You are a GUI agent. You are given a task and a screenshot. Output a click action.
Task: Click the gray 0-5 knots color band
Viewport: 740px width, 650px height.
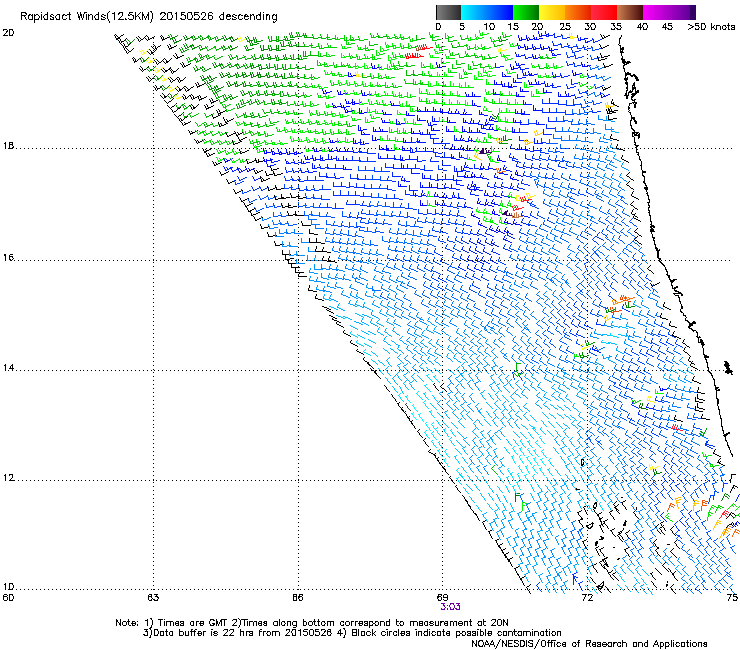tap(449, 12)
